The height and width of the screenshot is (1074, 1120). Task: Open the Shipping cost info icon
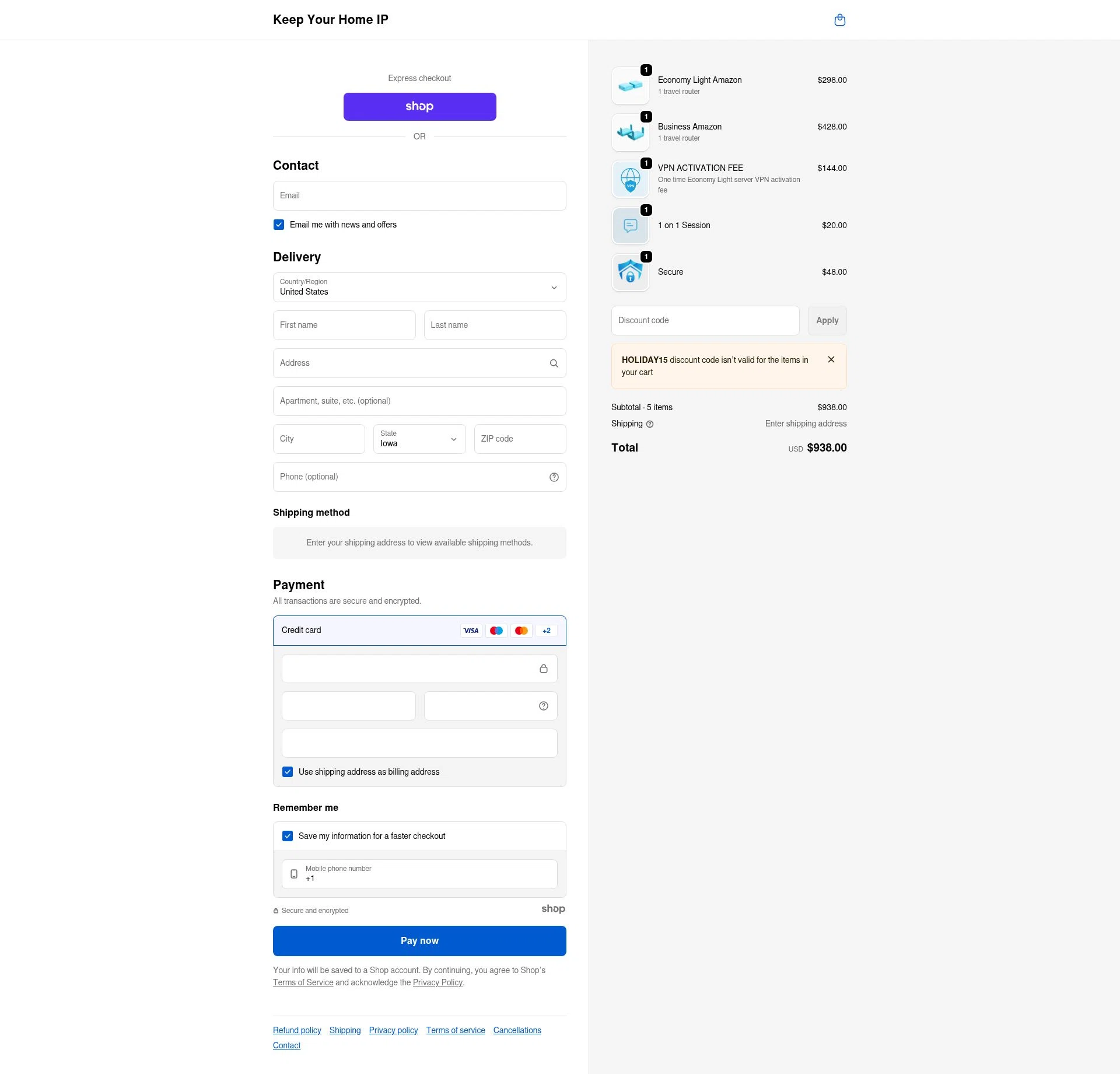click(x=650, y=424)
